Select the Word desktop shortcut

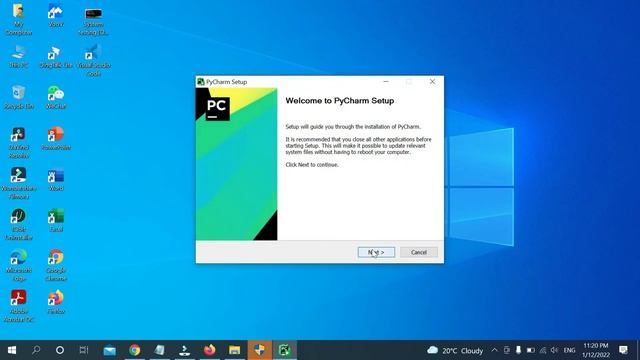(56, 179)
